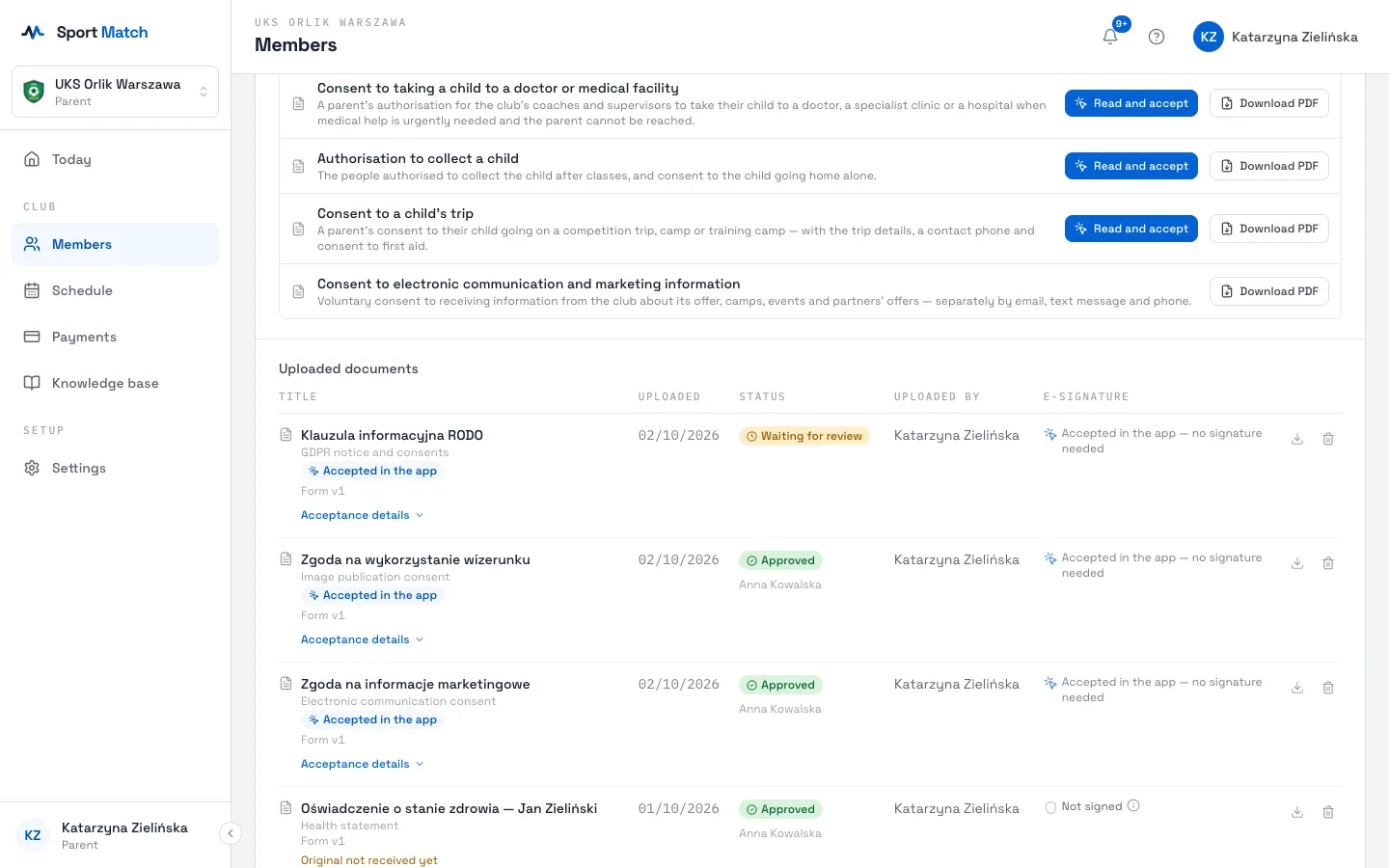Read and accept the medical facility consent
The width and height of the screenshot is (1389, 868).
click(x=1131, y=103)
